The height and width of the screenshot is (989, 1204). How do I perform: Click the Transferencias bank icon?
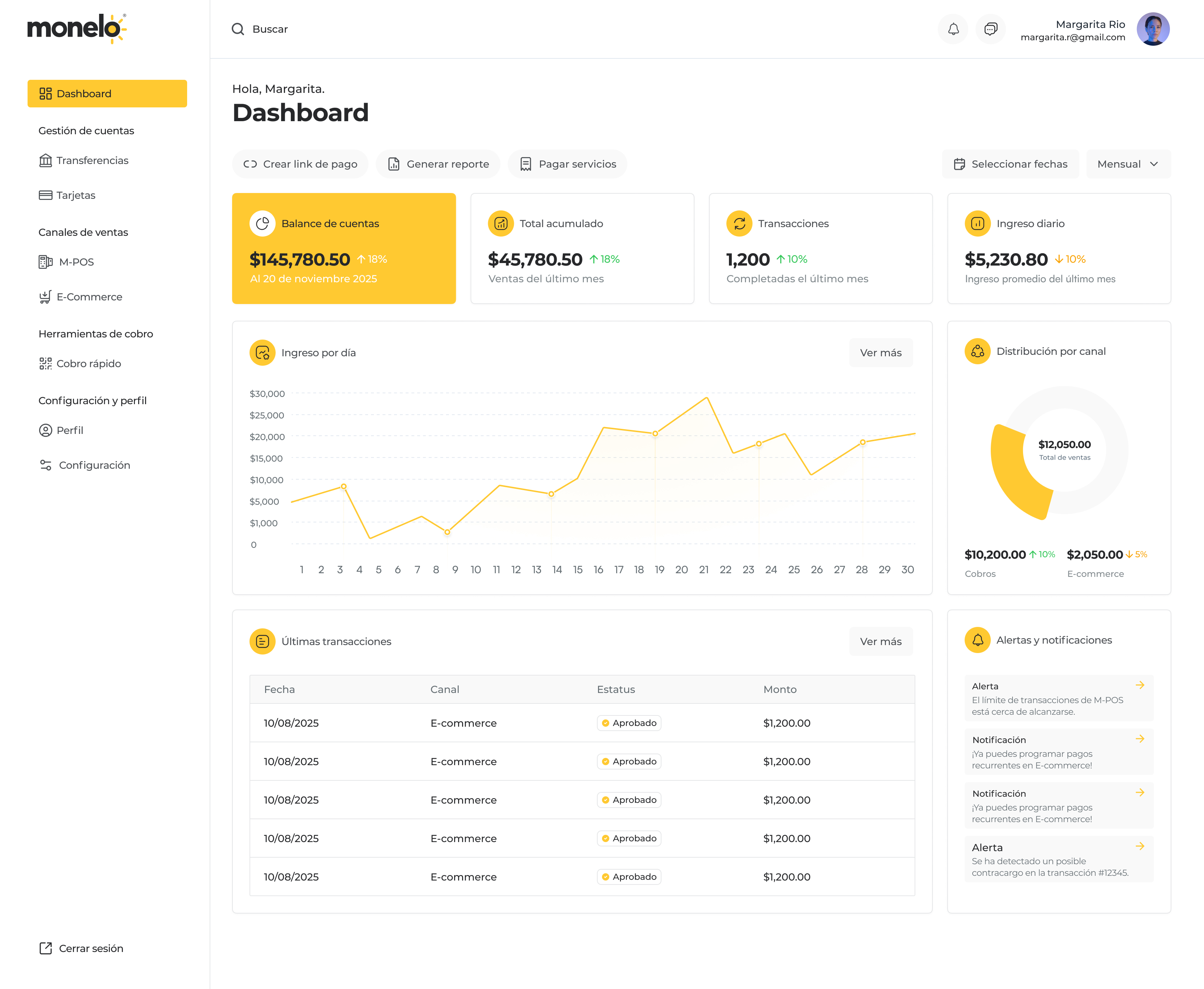pyautogui.click(x=45, y=161)
